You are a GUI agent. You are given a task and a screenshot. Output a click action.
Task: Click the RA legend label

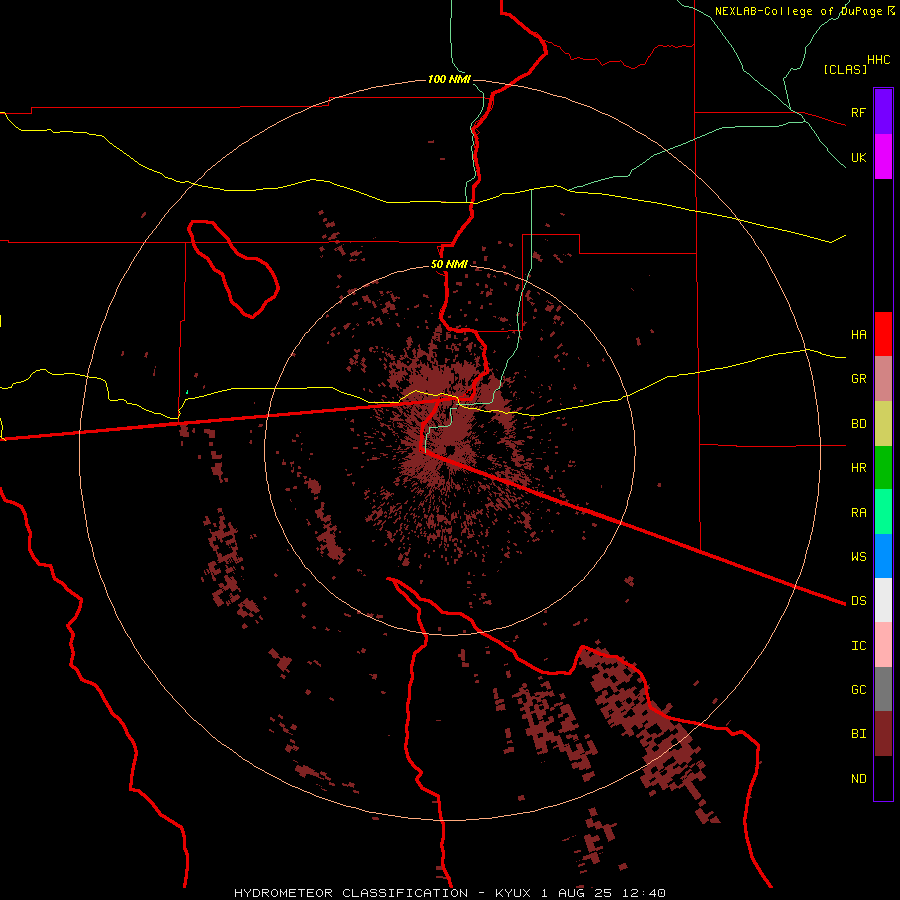click(x=858, y=513)
